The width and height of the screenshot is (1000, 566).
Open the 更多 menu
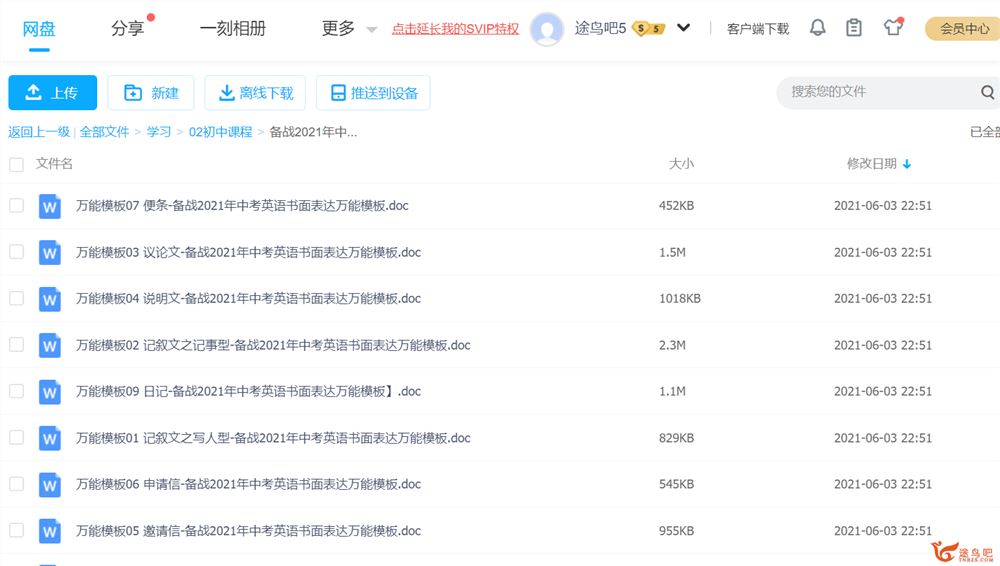338,29
